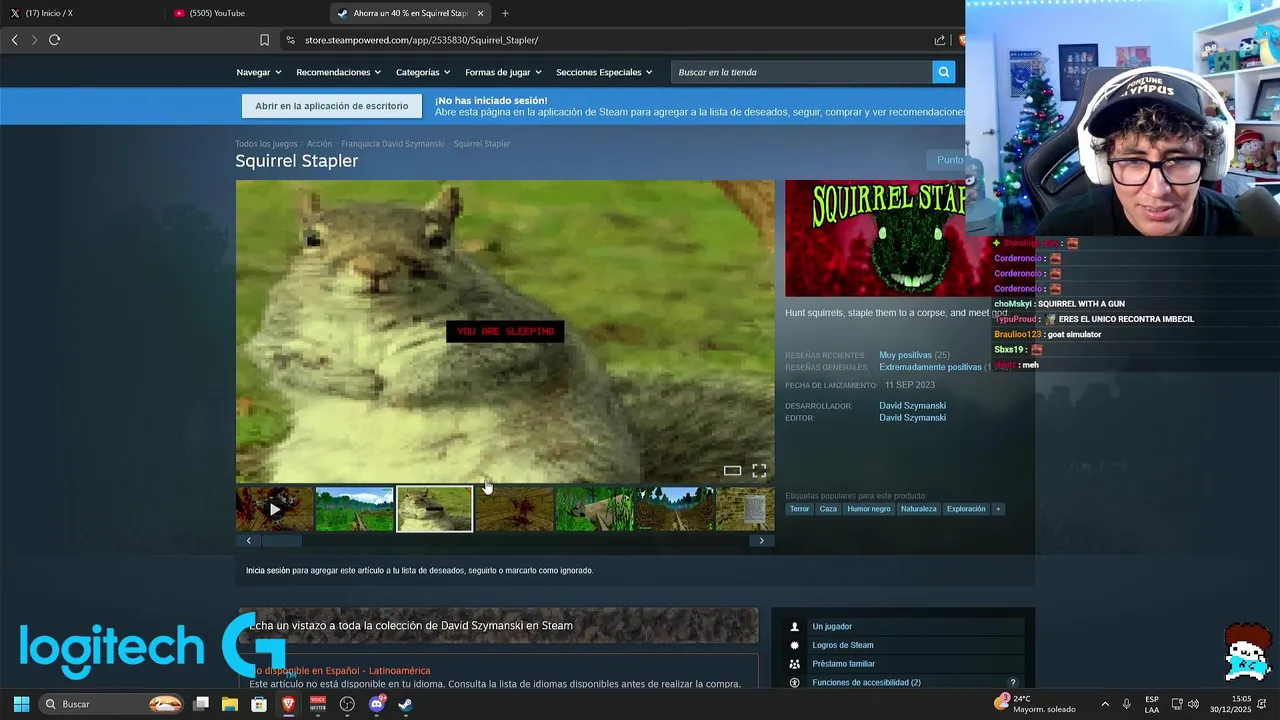Expand the Secciones Especiales dropdown
The image size is (1280, 720).
click(604, 72)
